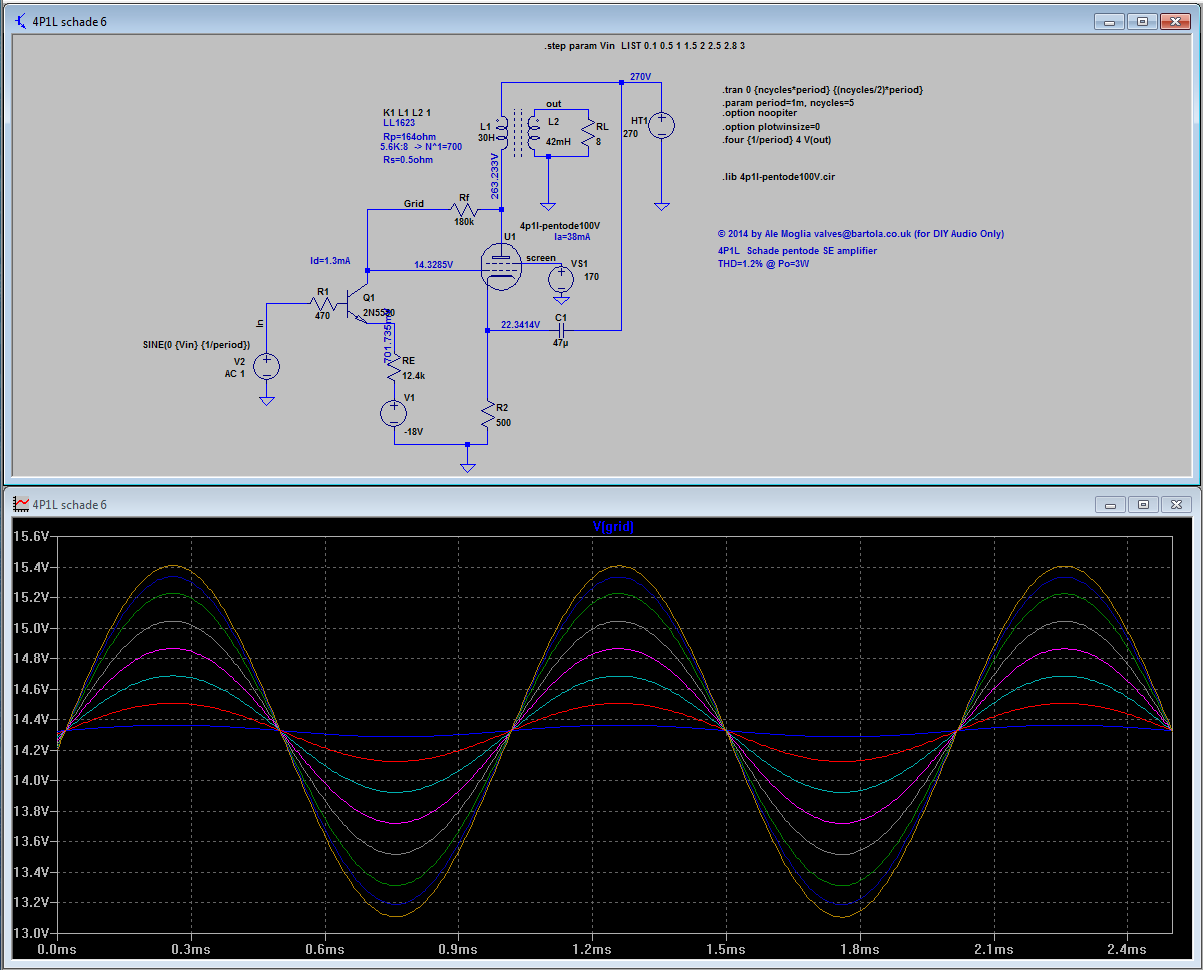Select the U1 pentode tube symbol
1203x970 pixels.
[501, 268]
